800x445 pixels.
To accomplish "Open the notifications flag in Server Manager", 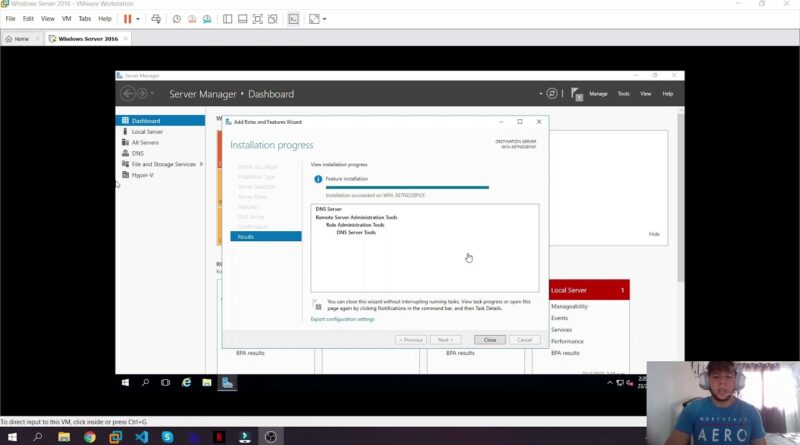I will point(577,94).
